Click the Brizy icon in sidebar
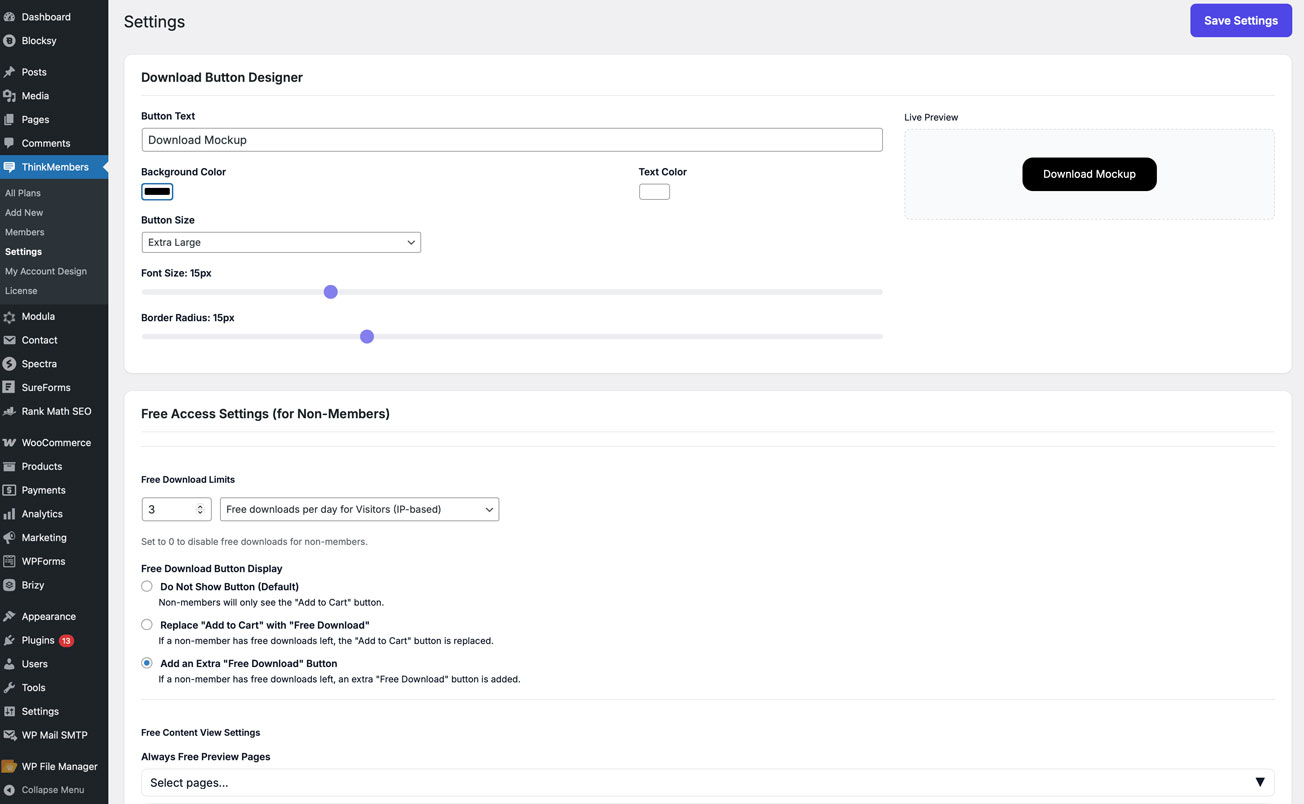 point(9,585)
